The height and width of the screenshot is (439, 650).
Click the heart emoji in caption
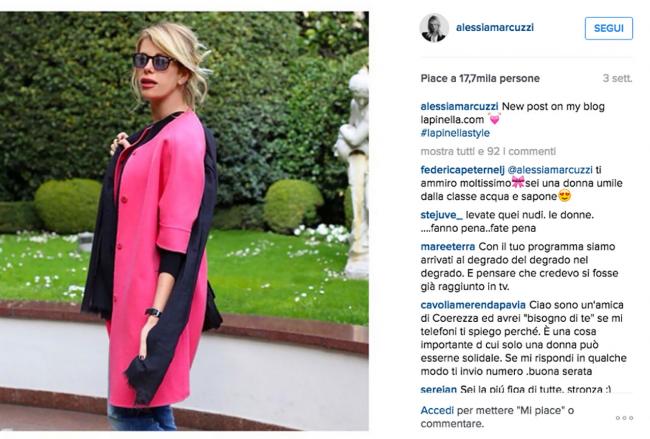tap(495, 119)
